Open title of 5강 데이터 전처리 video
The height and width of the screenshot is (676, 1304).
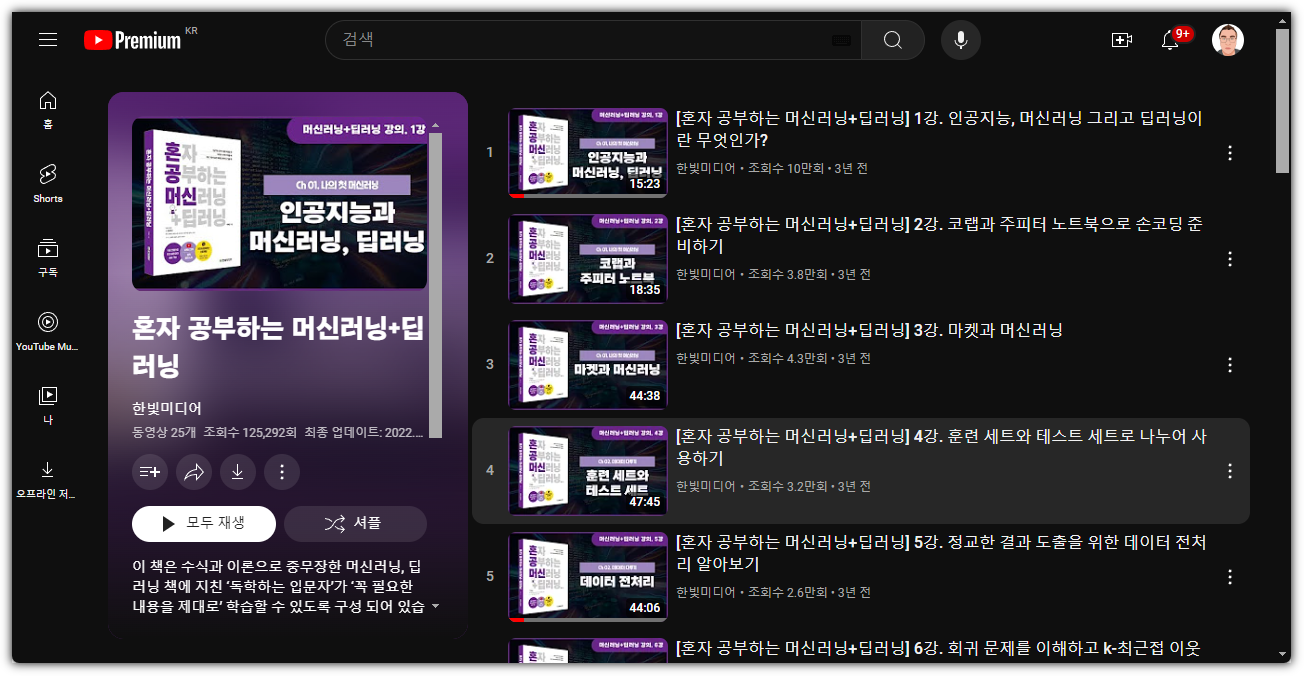[x=941, y=553]
